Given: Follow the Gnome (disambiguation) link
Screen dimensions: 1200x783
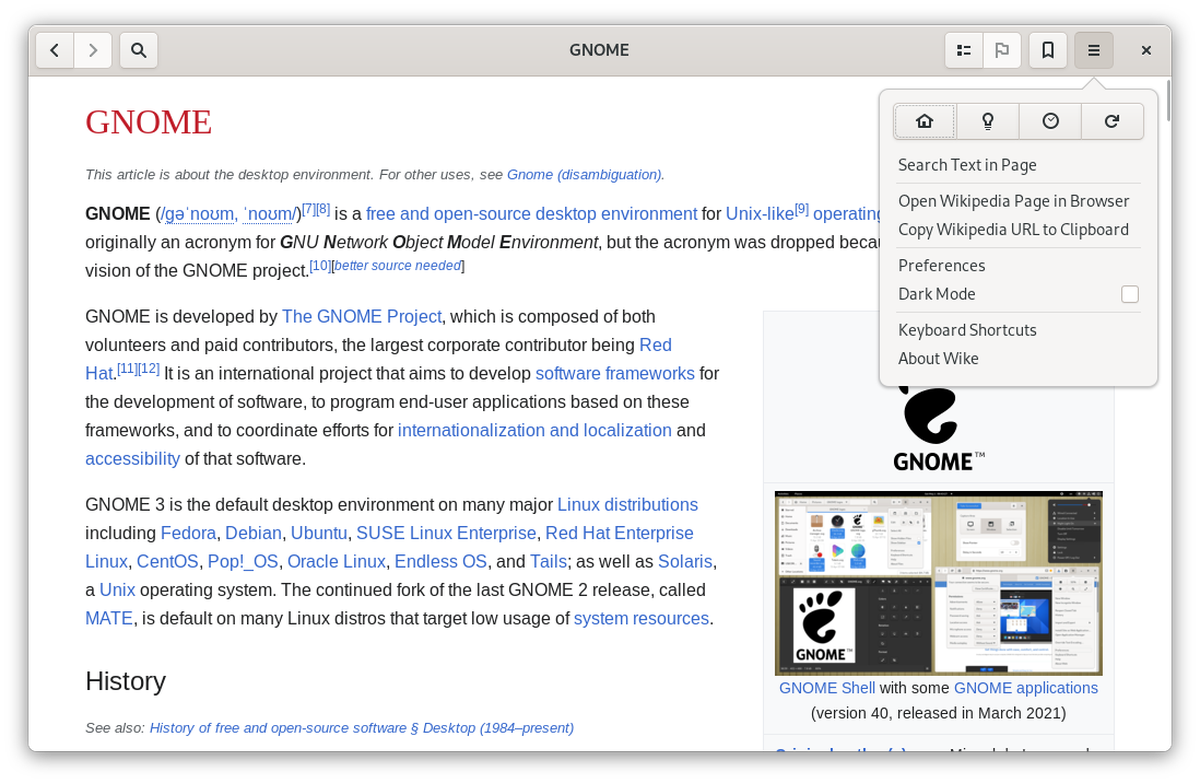Looking at the screenshot, I should (584, 174).
